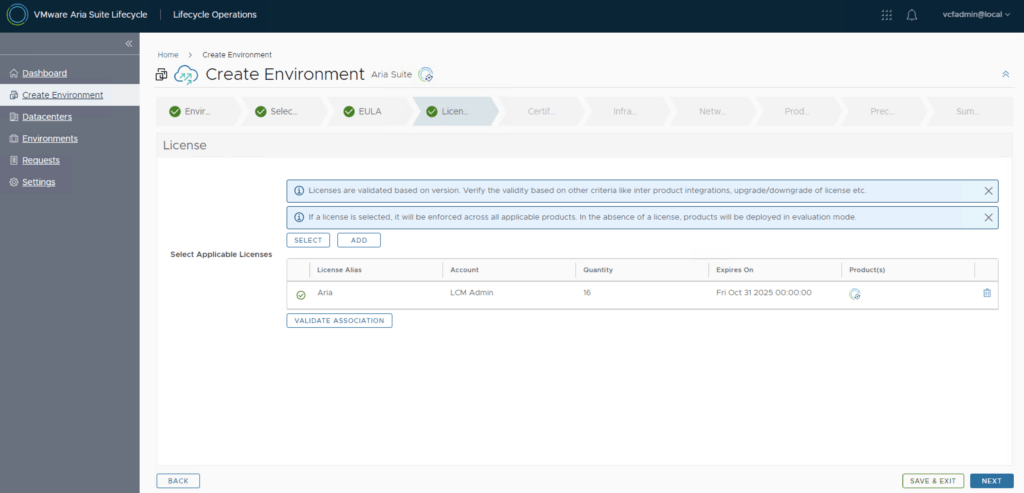Jump to the first Environment wizard step
Image resolution: width=1024 pixels, height=493 pixels.
[x=195, y=112]
